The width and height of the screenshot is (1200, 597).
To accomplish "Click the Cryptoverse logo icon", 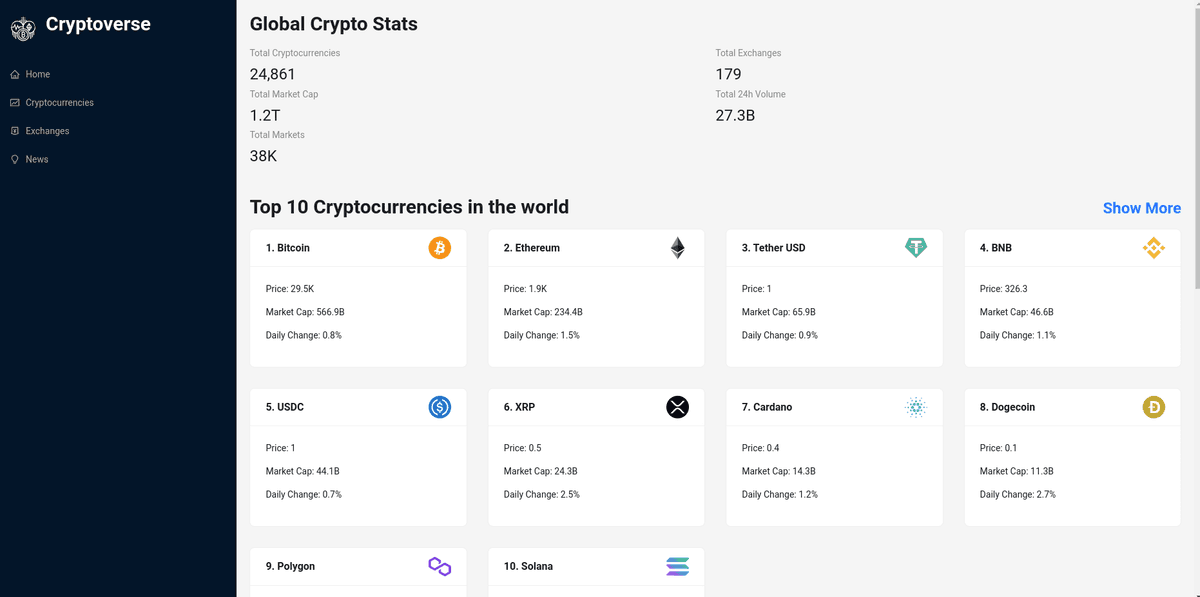I will [x=23, y=29].
